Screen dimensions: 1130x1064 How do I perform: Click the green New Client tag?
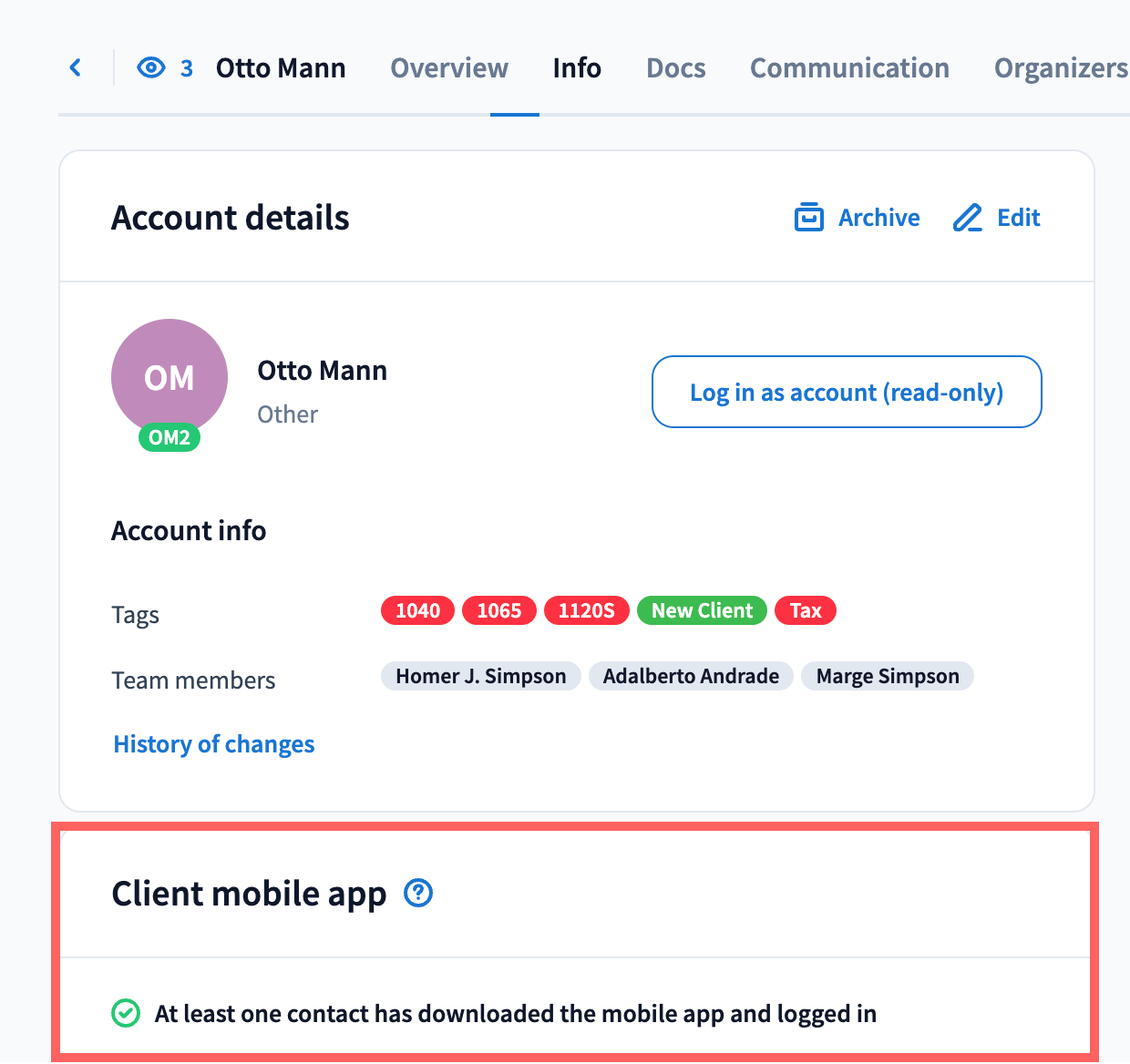pos(702,610)
